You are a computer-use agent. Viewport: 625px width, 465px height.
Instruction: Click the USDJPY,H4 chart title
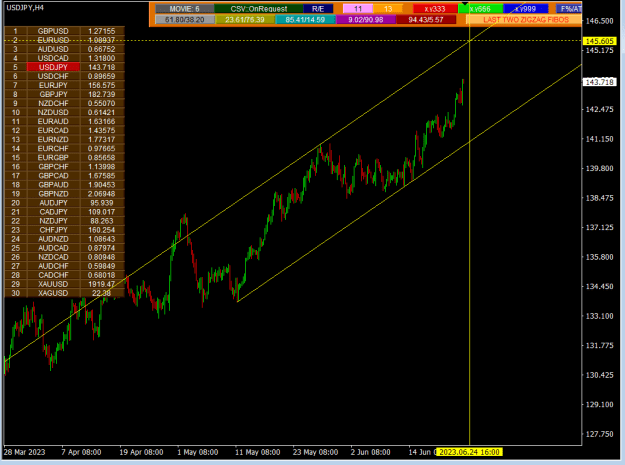25,8
